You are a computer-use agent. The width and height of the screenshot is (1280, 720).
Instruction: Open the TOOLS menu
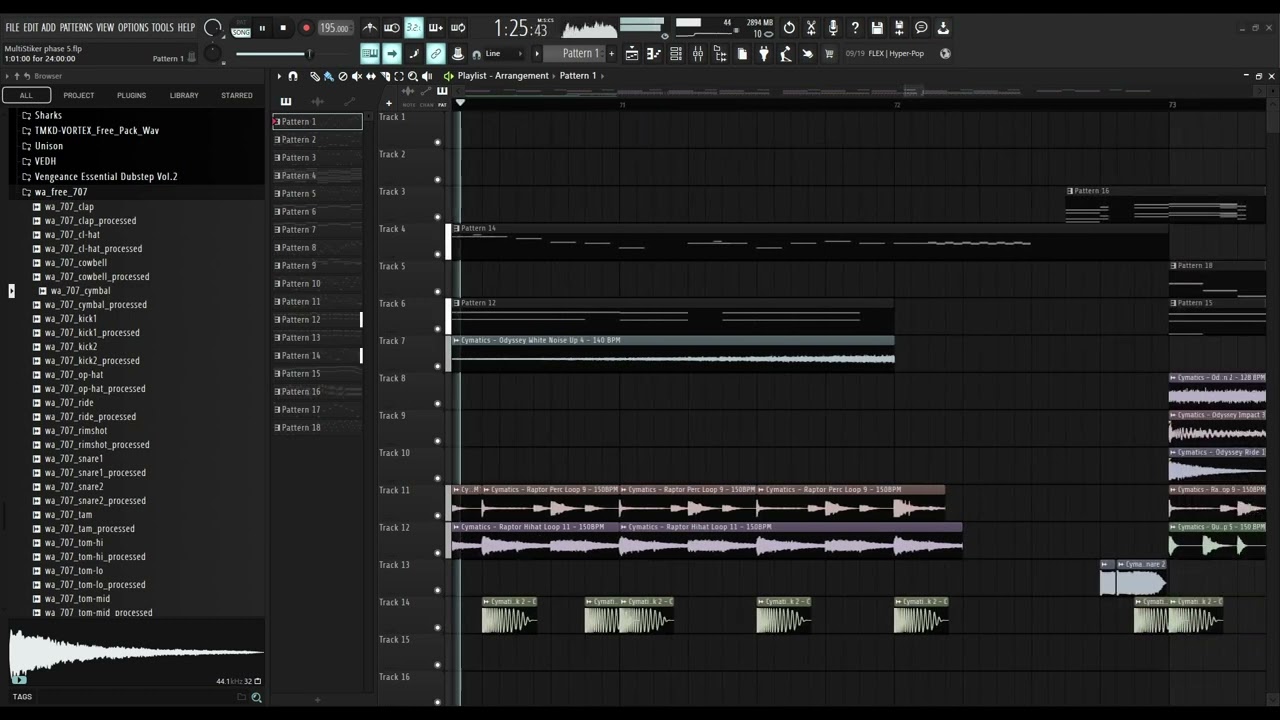163,27
